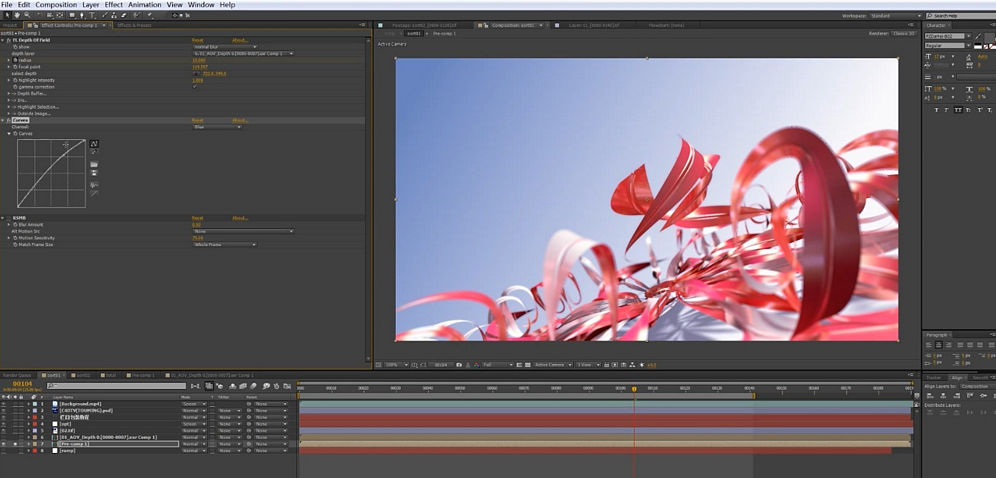This screenshot has height=478, width=996.
Task: Switch to the Project tab
Action: [10, 25]
